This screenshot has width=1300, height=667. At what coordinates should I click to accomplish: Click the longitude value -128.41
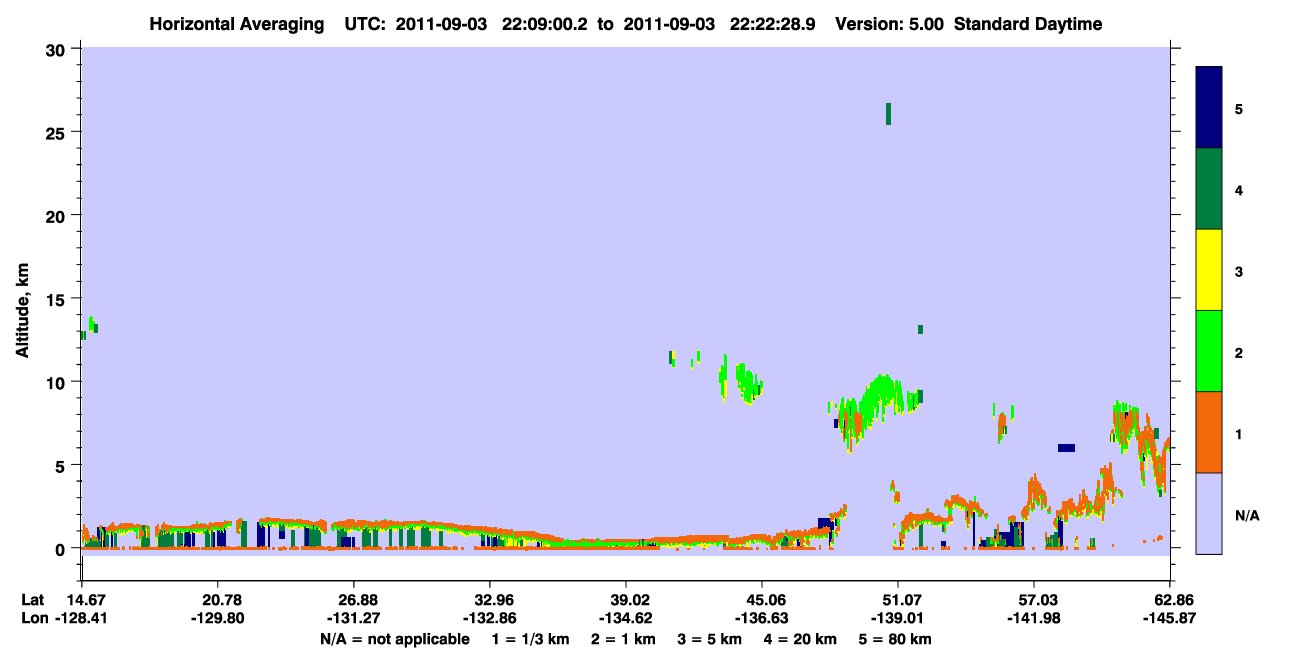click(82, 619)
